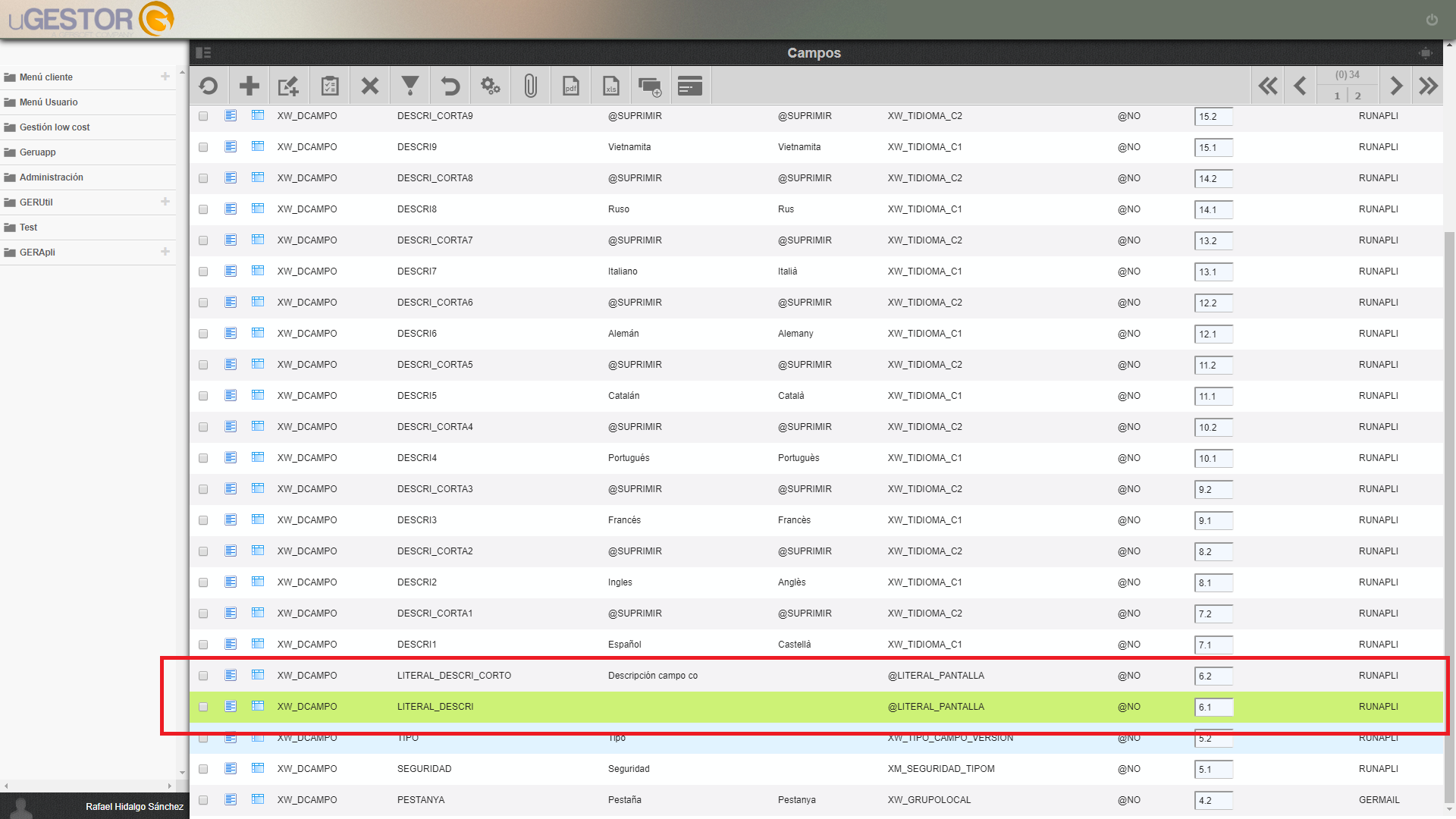Add a new record with plus icon
Screen dimensions: 1456x819
click(249, 86)
